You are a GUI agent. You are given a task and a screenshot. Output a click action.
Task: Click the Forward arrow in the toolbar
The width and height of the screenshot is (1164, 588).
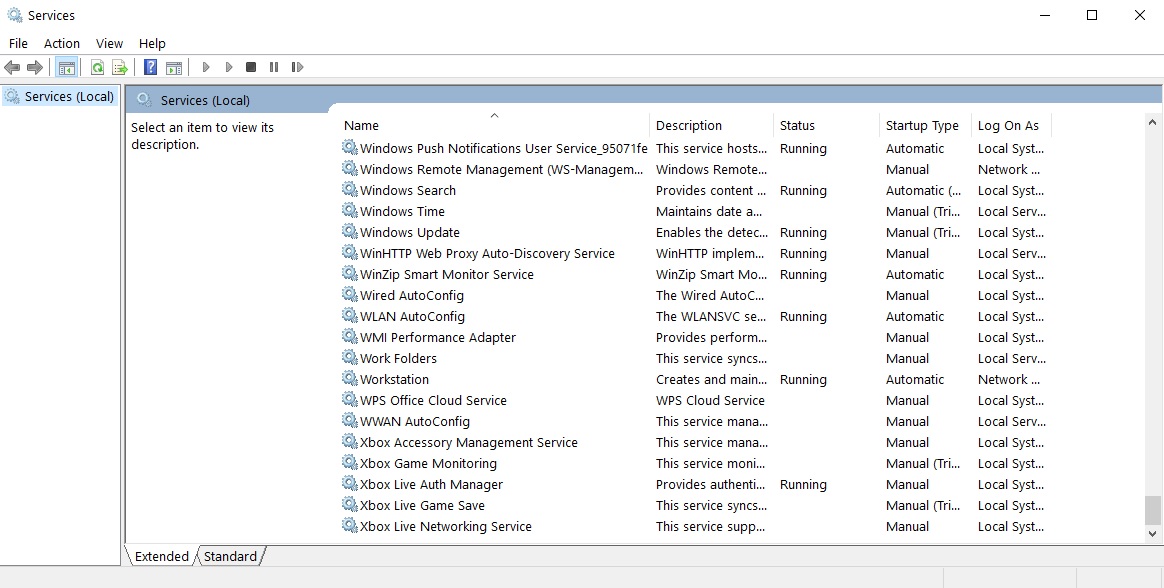tap(35, 67)
